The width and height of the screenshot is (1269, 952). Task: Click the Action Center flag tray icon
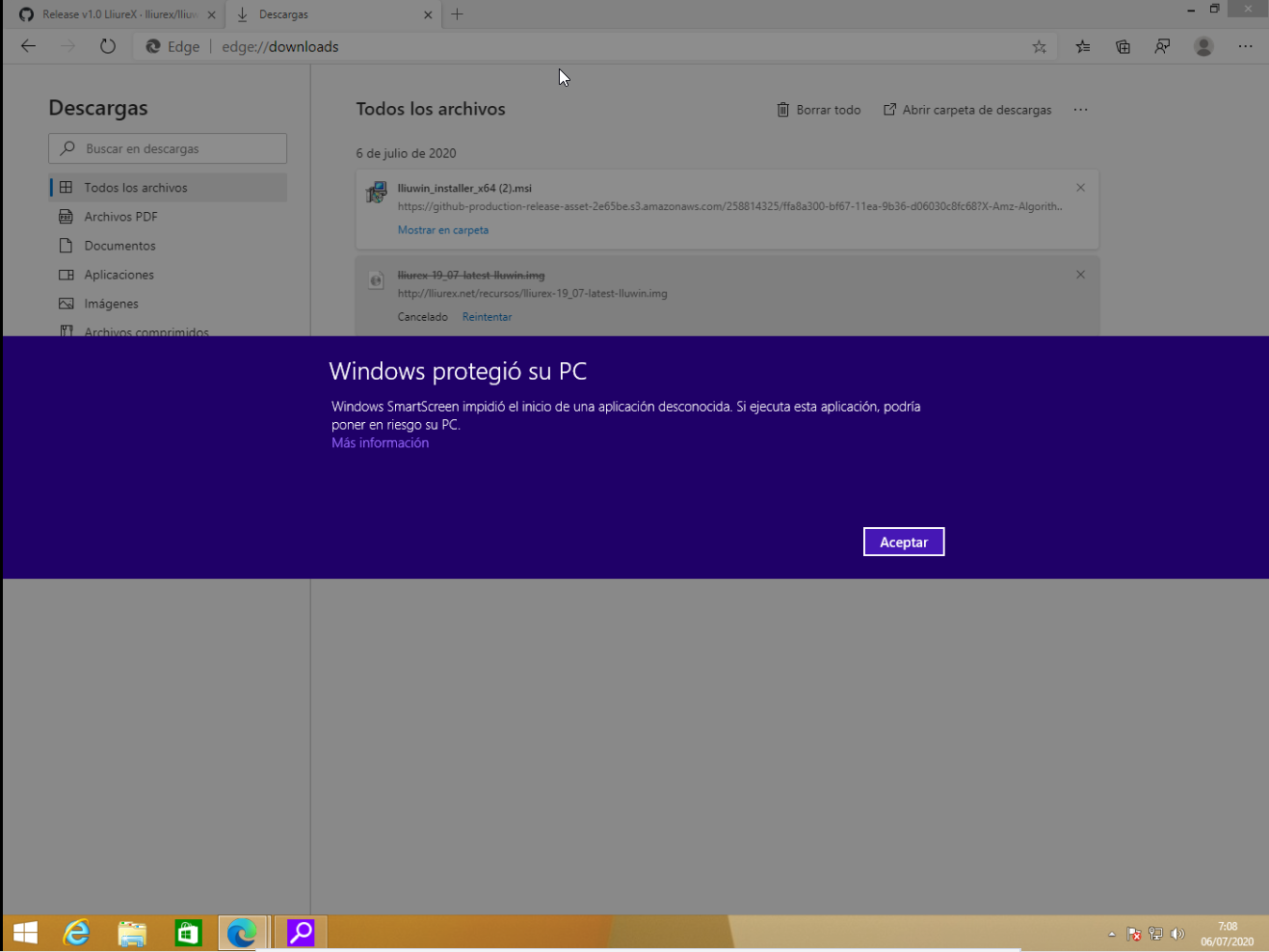point(1133,934)
